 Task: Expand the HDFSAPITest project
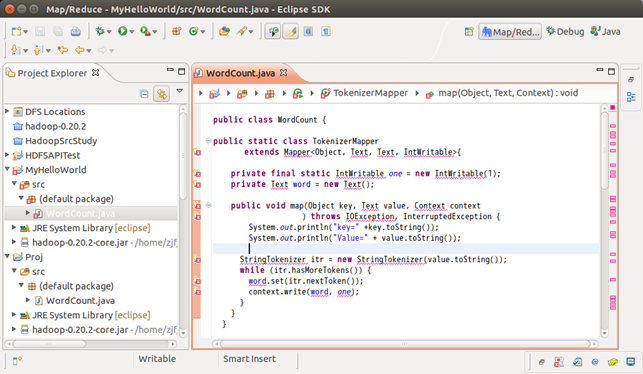tap(7, 155)
